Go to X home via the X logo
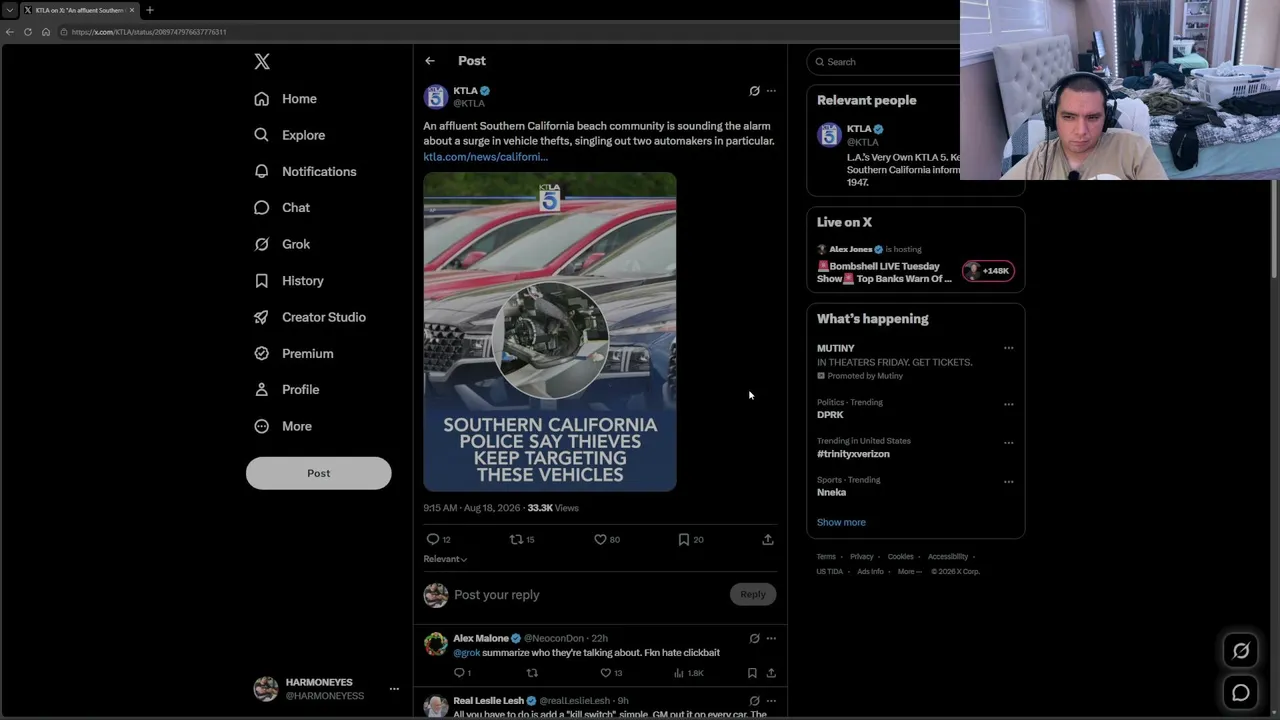 tap(262, 62)
